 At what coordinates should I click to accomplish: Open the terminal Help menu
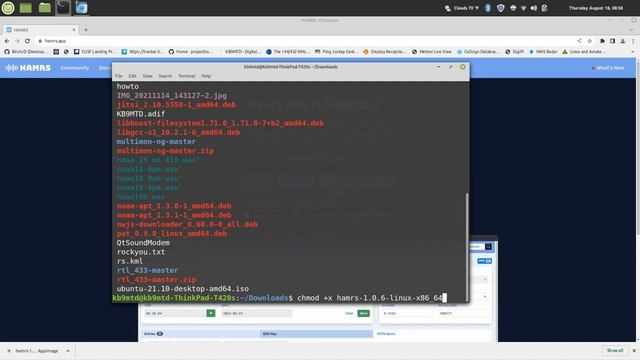click(206, 76)
